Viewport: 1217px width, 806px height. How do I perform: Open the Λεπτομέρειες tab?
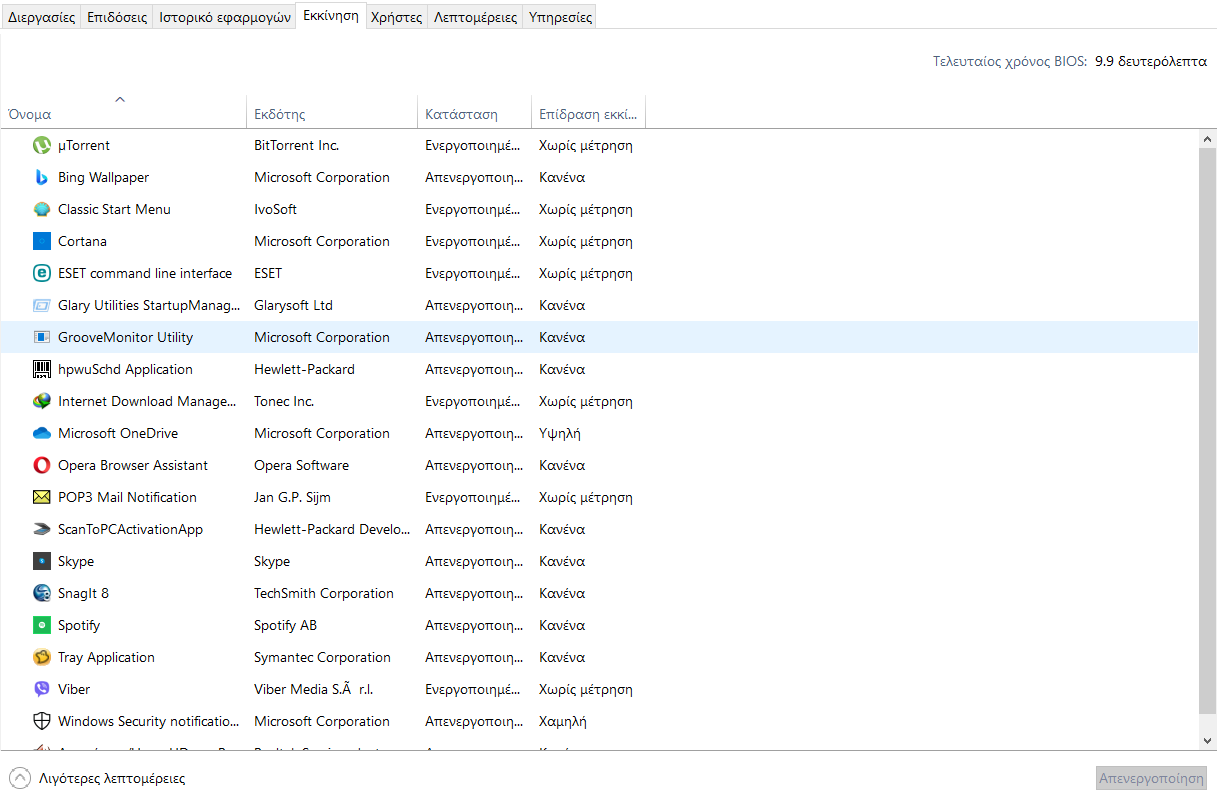(475, 17)
